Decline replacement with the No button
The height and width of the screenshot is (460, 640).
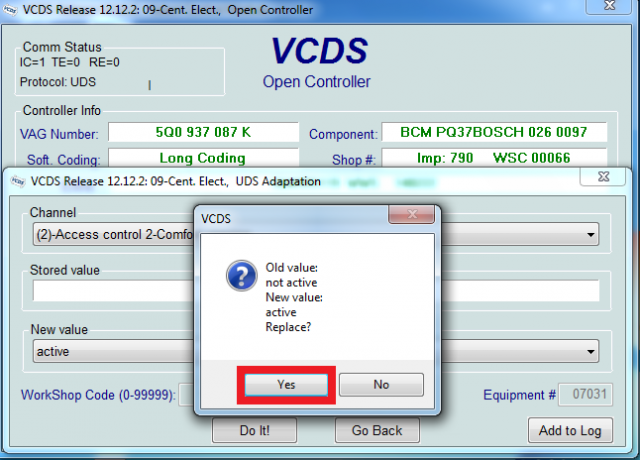click(381, 384)
